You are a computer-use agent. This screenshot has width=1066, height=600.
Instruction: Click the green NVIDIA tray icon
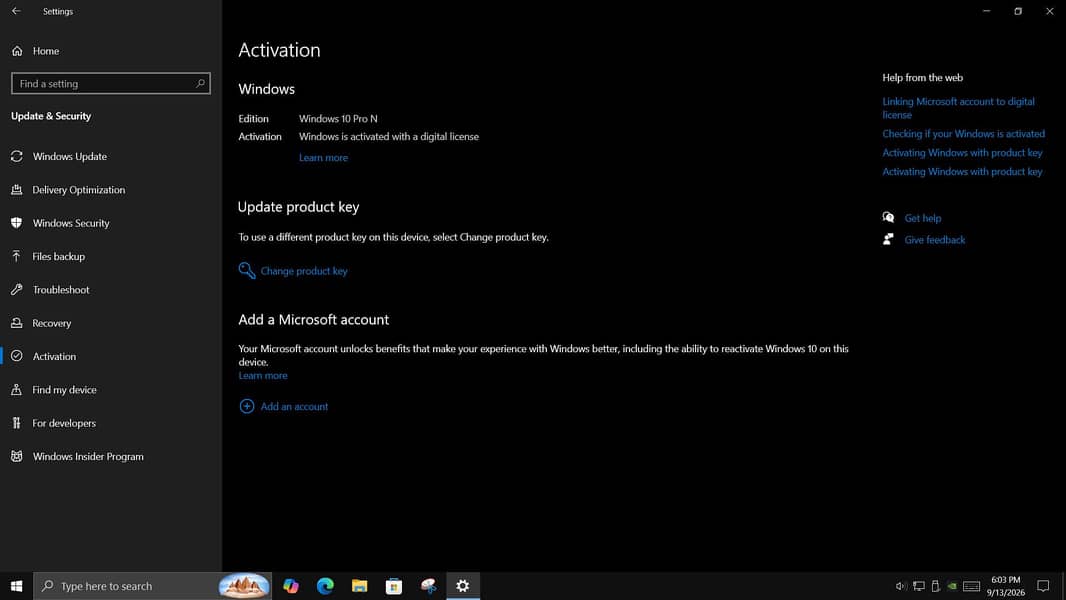(952, 586)
